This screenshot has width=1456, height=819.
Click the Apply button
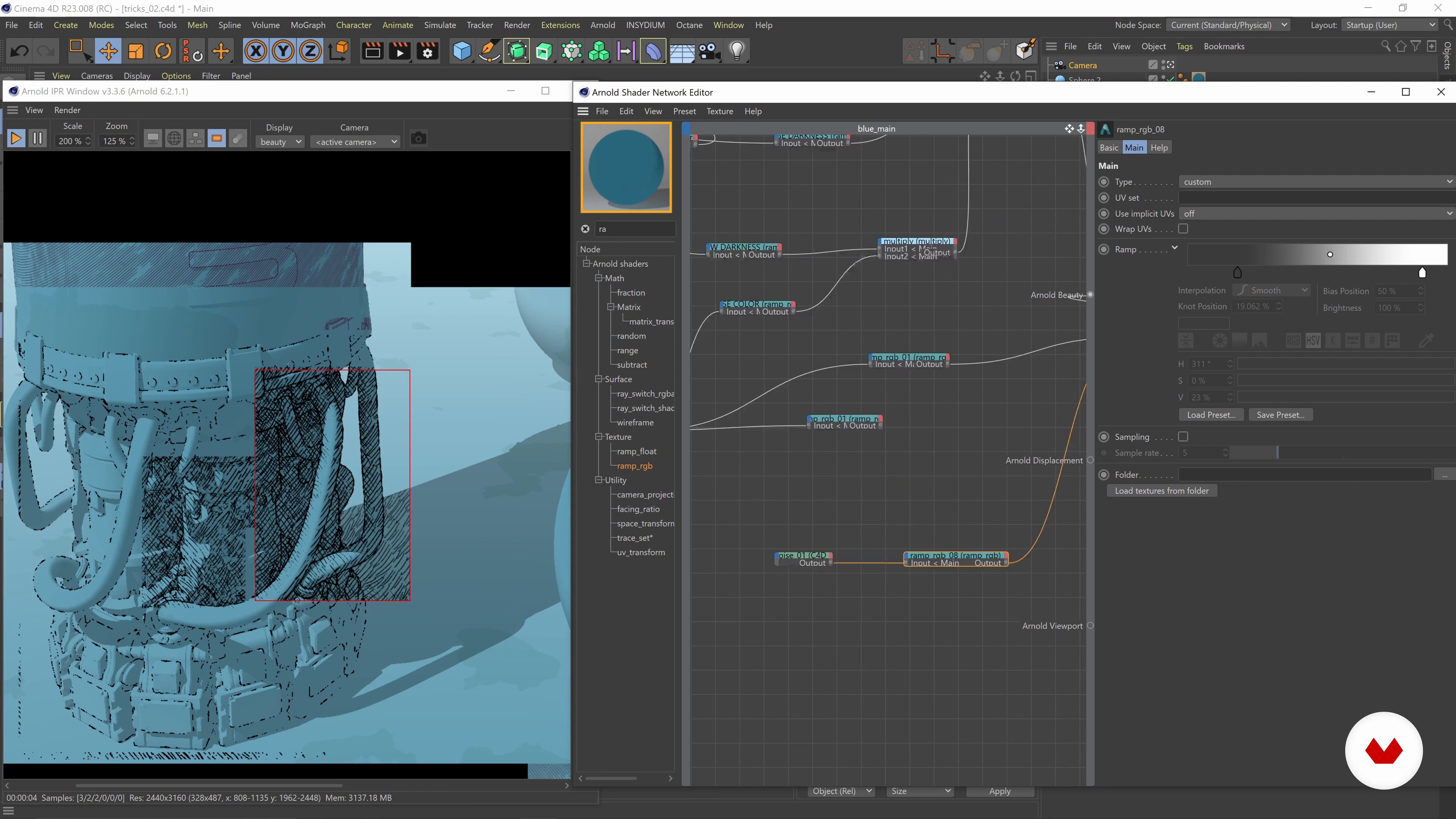pyautogui.click(x=1000, y=791)
